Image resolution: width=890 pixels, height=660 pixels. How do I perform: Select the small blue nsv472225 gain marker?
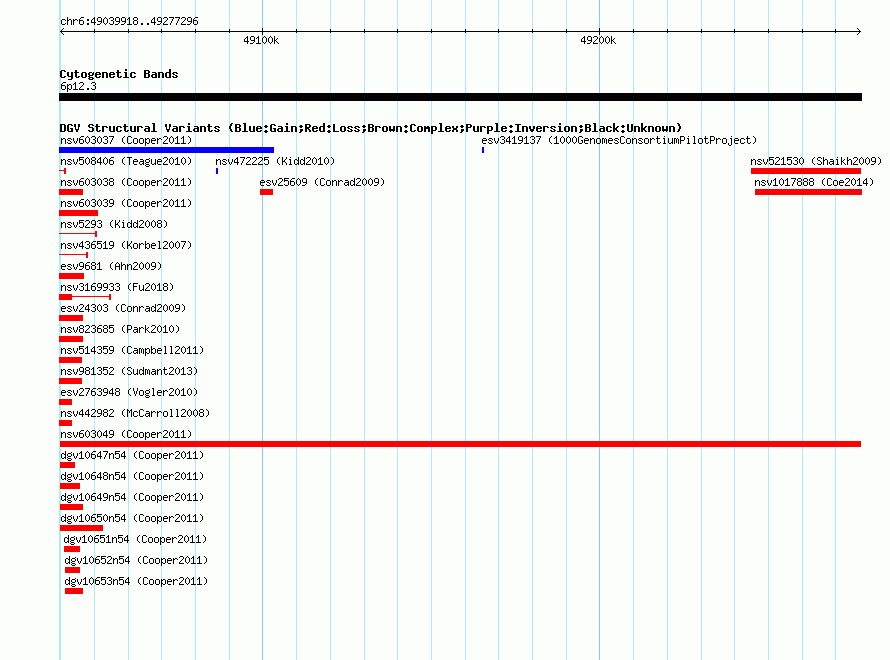pyautogui.click(x=217, y=171)
